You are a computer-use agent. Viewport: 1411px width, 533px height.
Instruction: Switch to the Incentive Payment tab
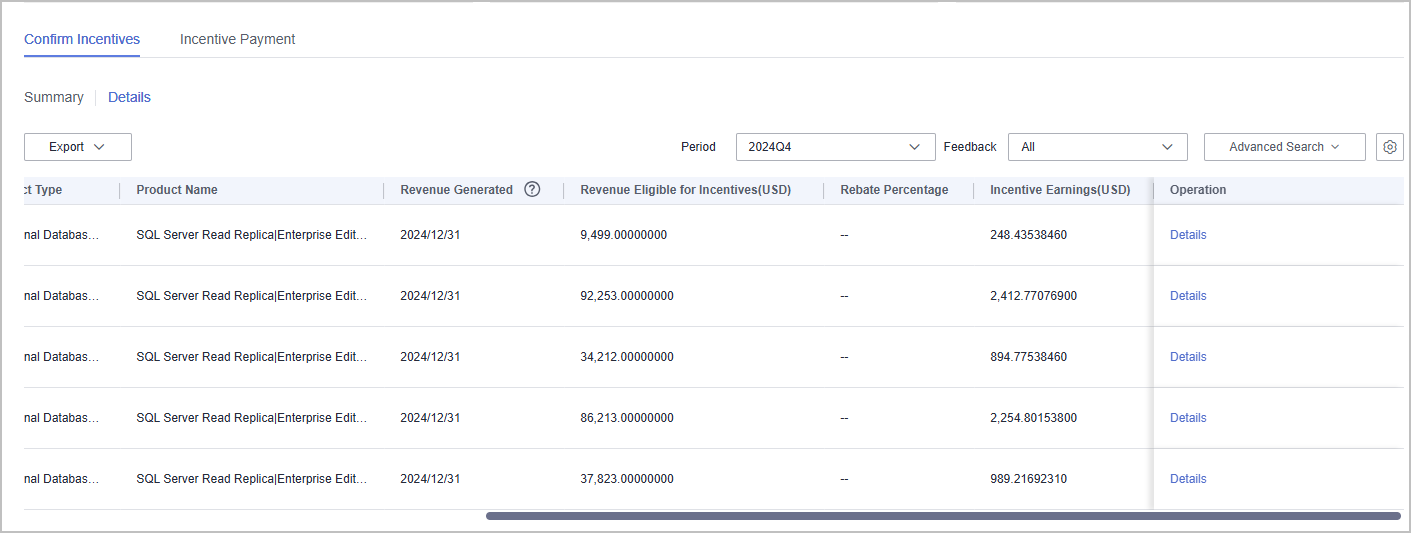click(x=237, y=39)
